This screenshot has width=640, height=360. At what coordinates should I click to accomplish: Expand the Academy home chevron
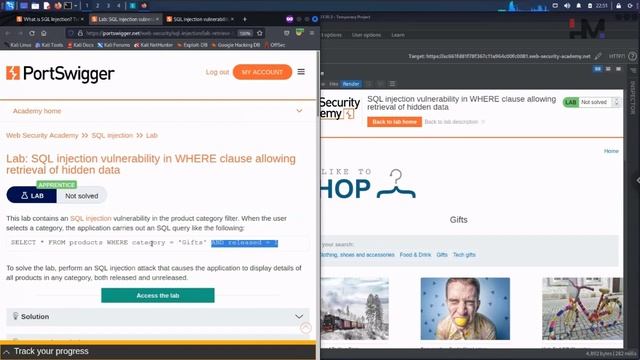299,111
